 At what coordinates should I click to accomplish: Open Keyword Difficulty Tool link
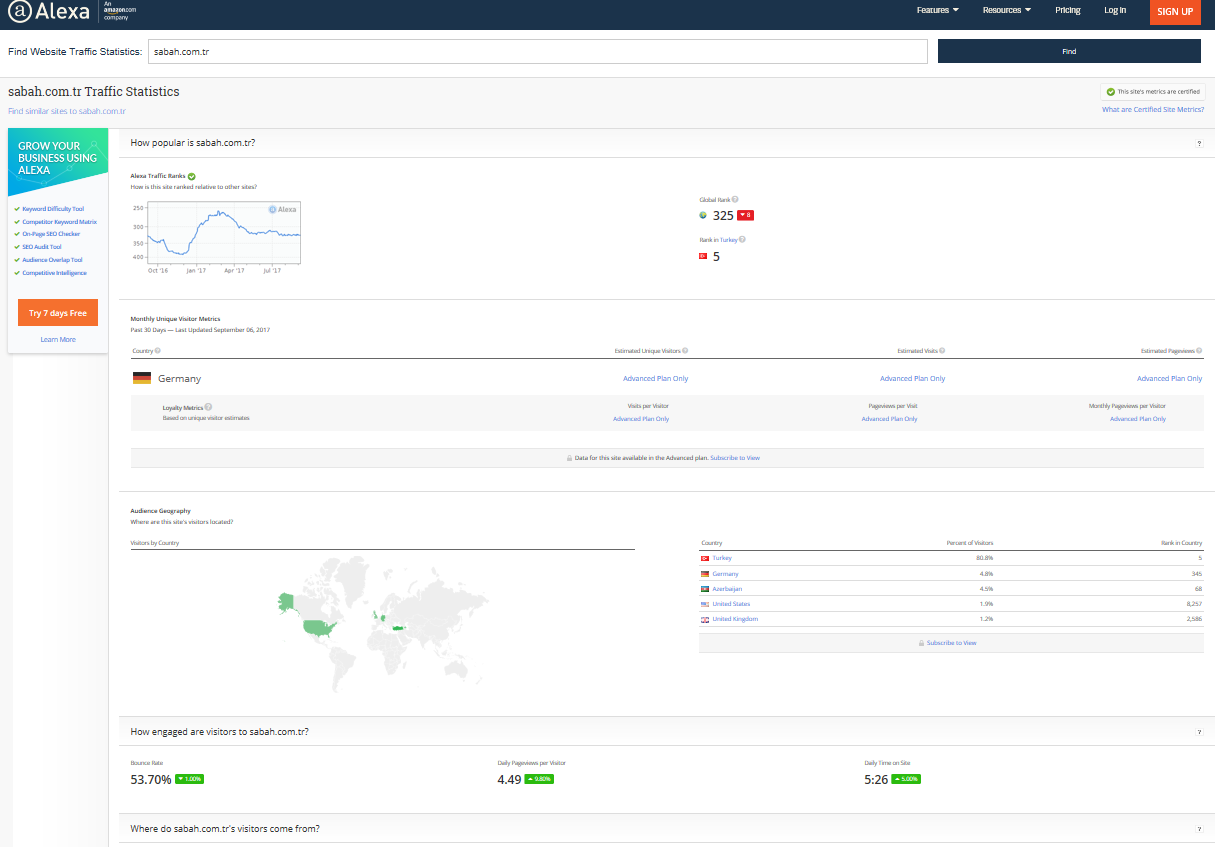[x=53, y=209]
